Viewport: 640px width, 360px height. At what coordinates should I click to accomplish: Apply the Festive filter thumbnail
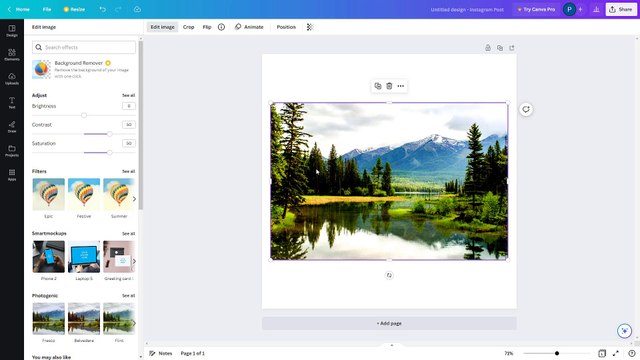click(x=84, y=194)
